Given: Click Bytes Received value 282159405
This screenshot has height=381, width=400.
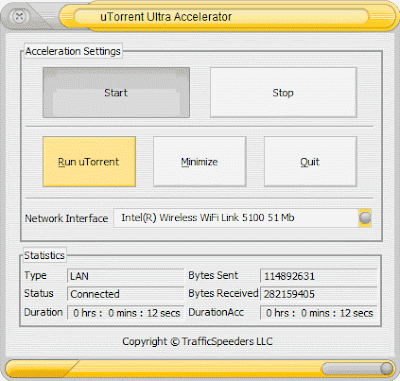Looking at the screenshot, I should pos(318,294).
